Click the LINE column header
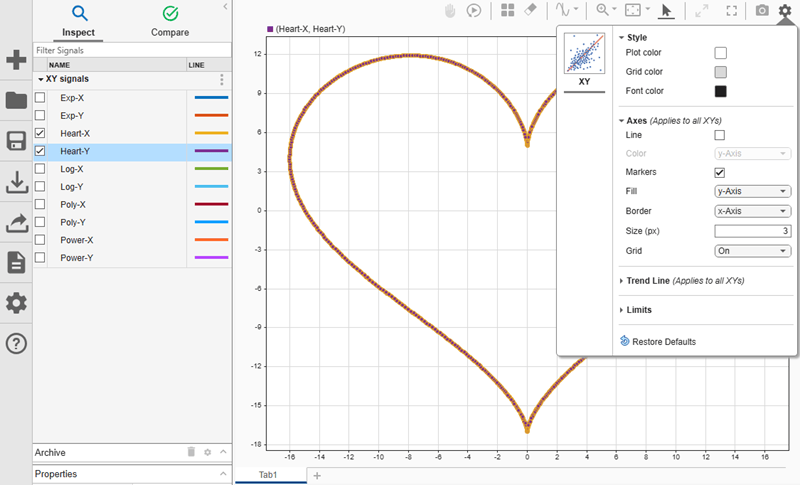The height and width of the screenshot is (485, 800). pos(209,65)
